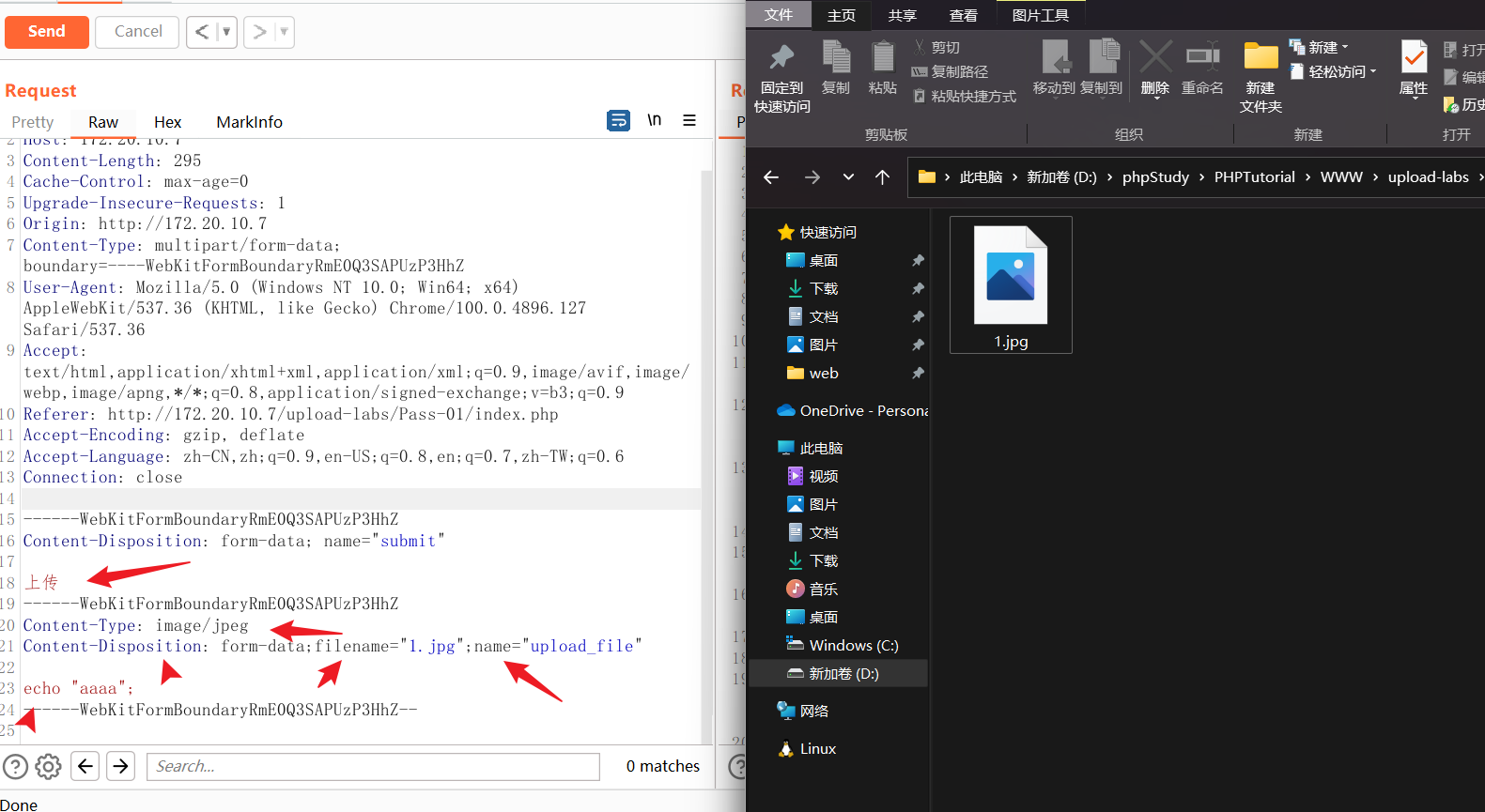1485x812 pixels.
Task: Jump to next search match arrow
Action: (x=121, y=767)
